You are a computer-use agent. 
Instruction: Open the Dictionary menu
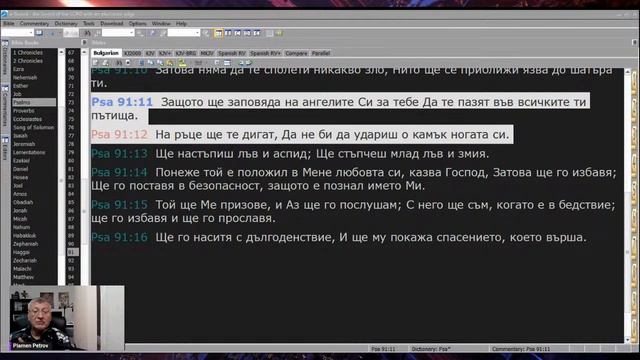coord(66,24)
